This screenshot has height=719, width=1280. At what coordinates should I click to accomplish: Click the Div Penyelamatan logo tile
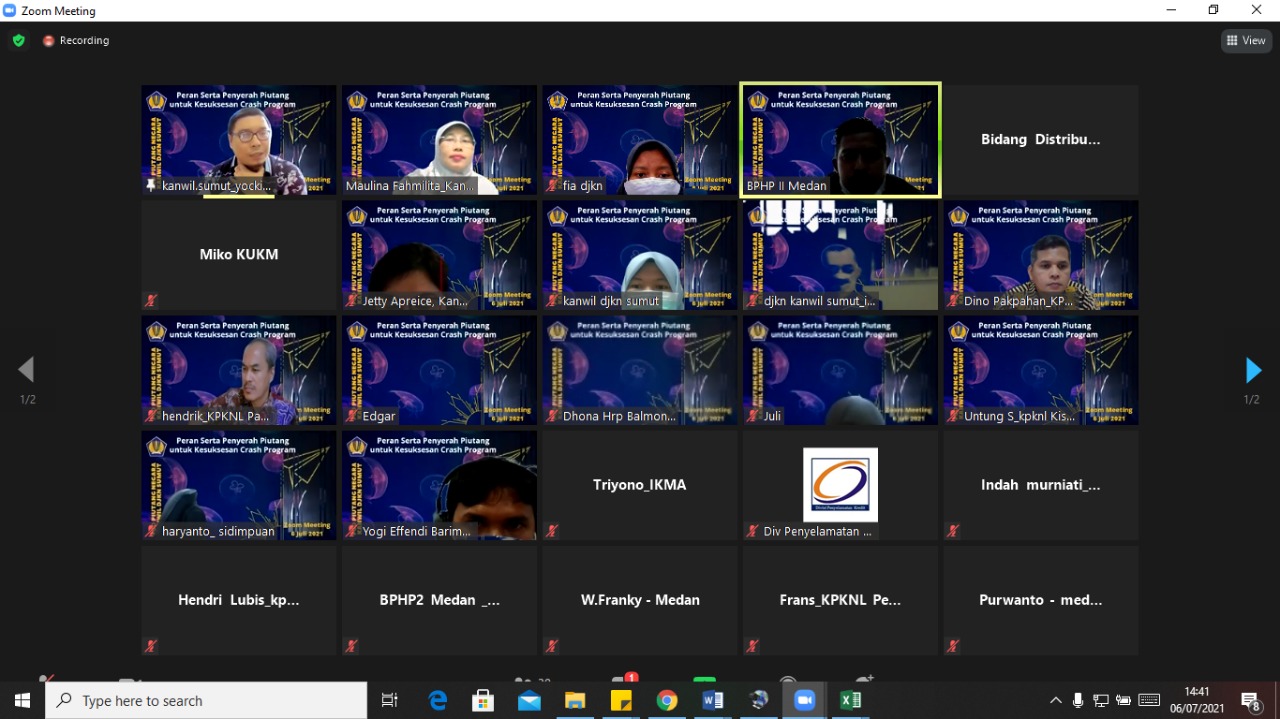click(840, 485)
